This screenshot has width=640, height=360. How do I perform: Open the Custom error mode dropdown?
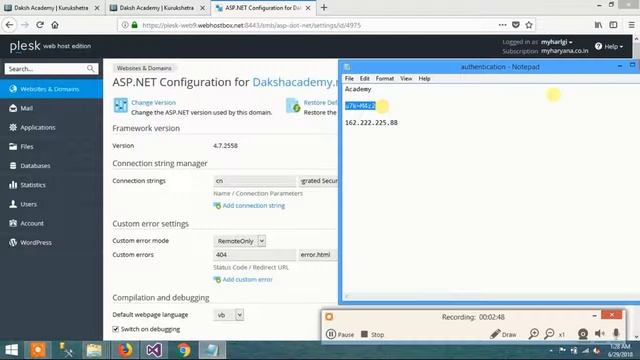(x=239, y=241)
